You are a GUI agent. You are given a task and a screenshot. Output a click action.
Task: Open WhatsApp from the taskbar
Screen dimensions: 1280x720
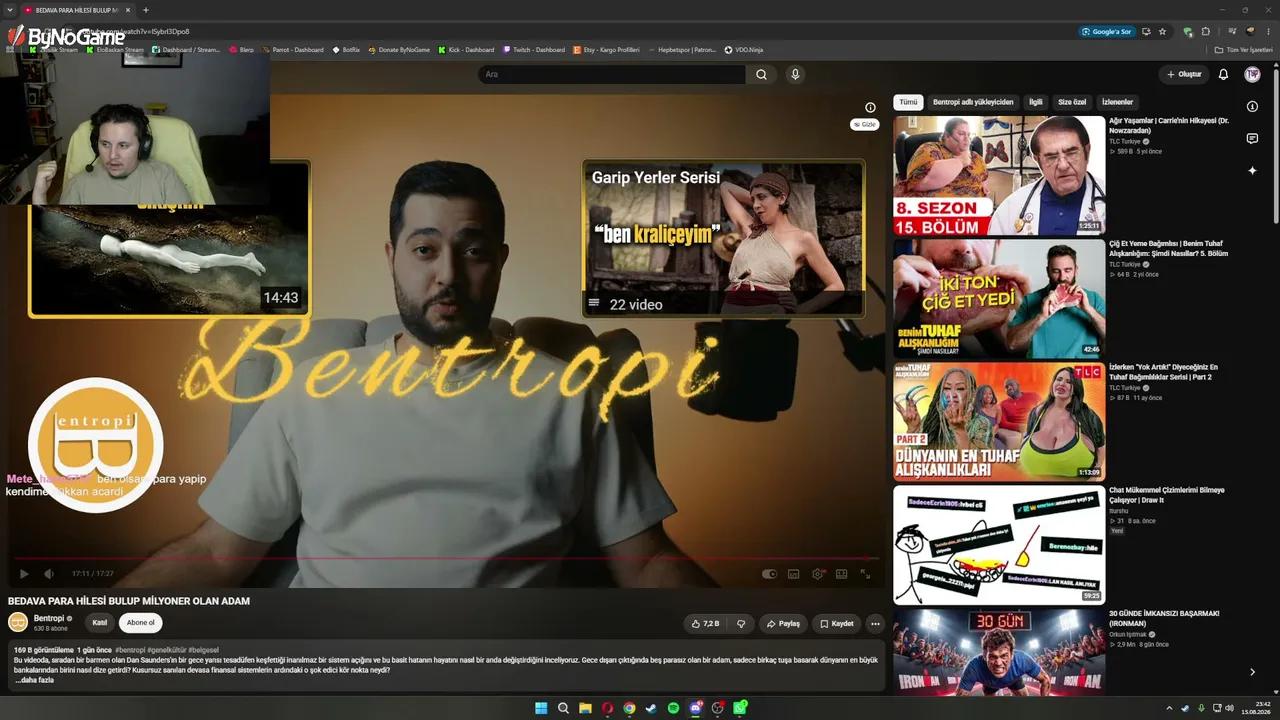point(739,708)
